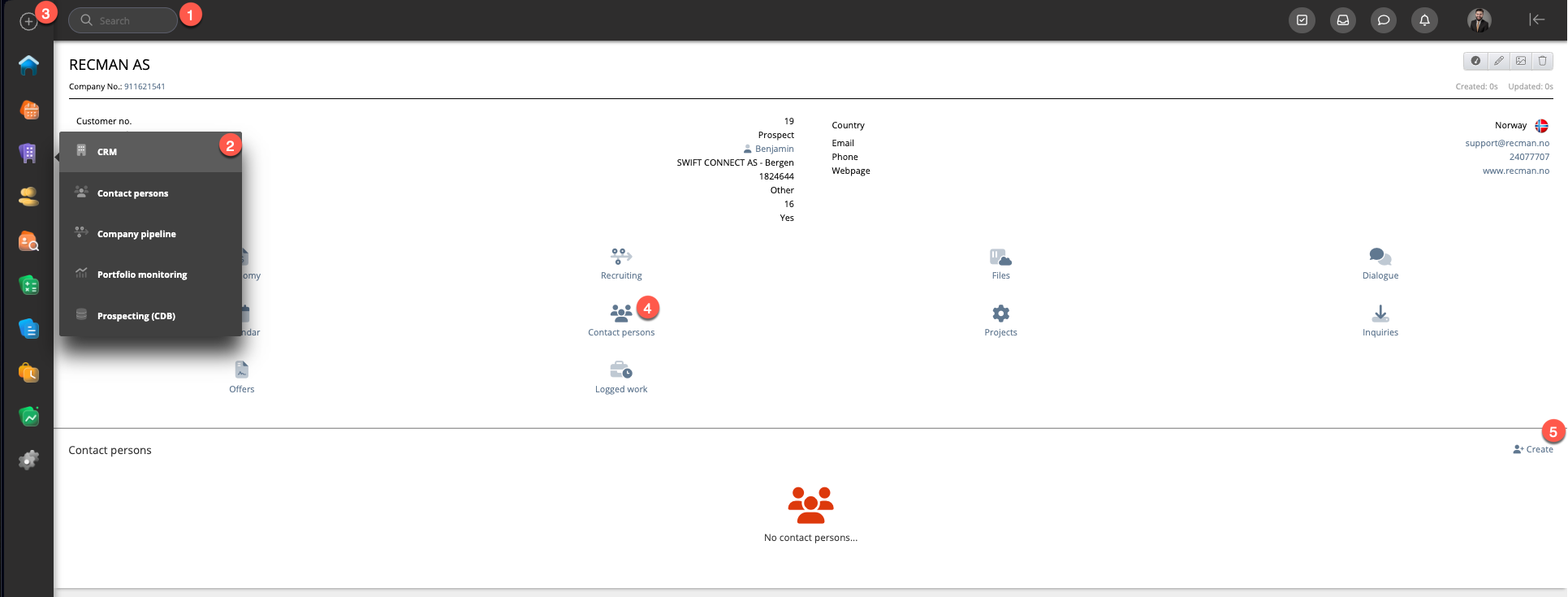Open the Inquiries download icon

tap(1380, 314)
